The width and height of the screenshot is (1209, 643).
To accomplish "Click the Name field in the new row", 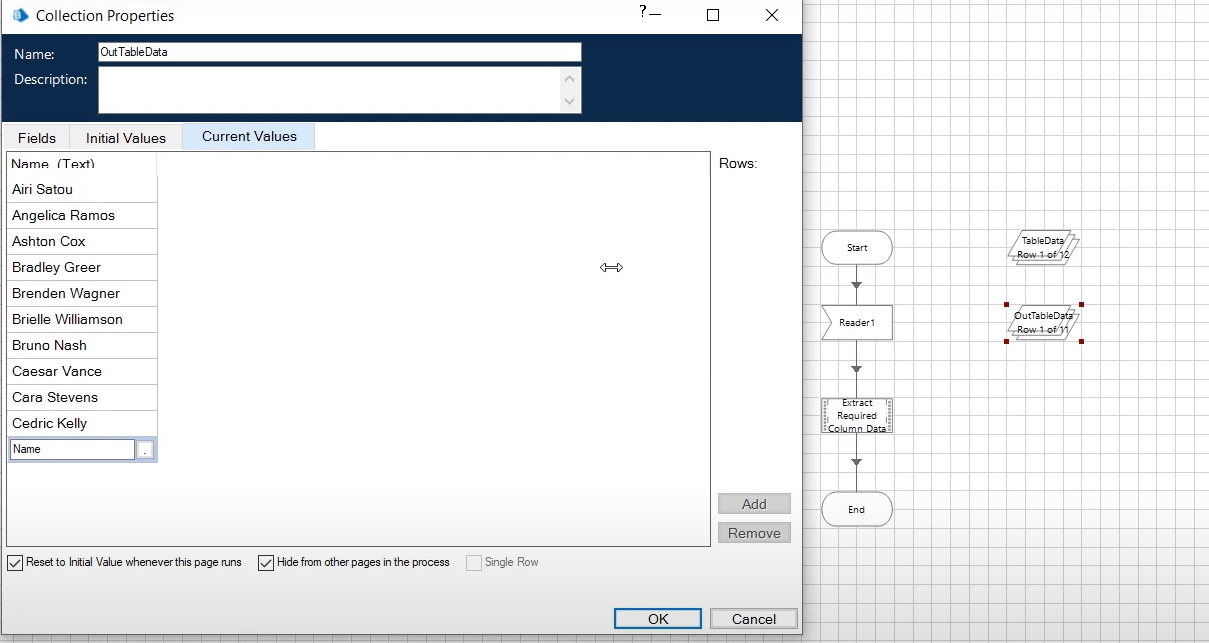I will (x=72, y=450).
